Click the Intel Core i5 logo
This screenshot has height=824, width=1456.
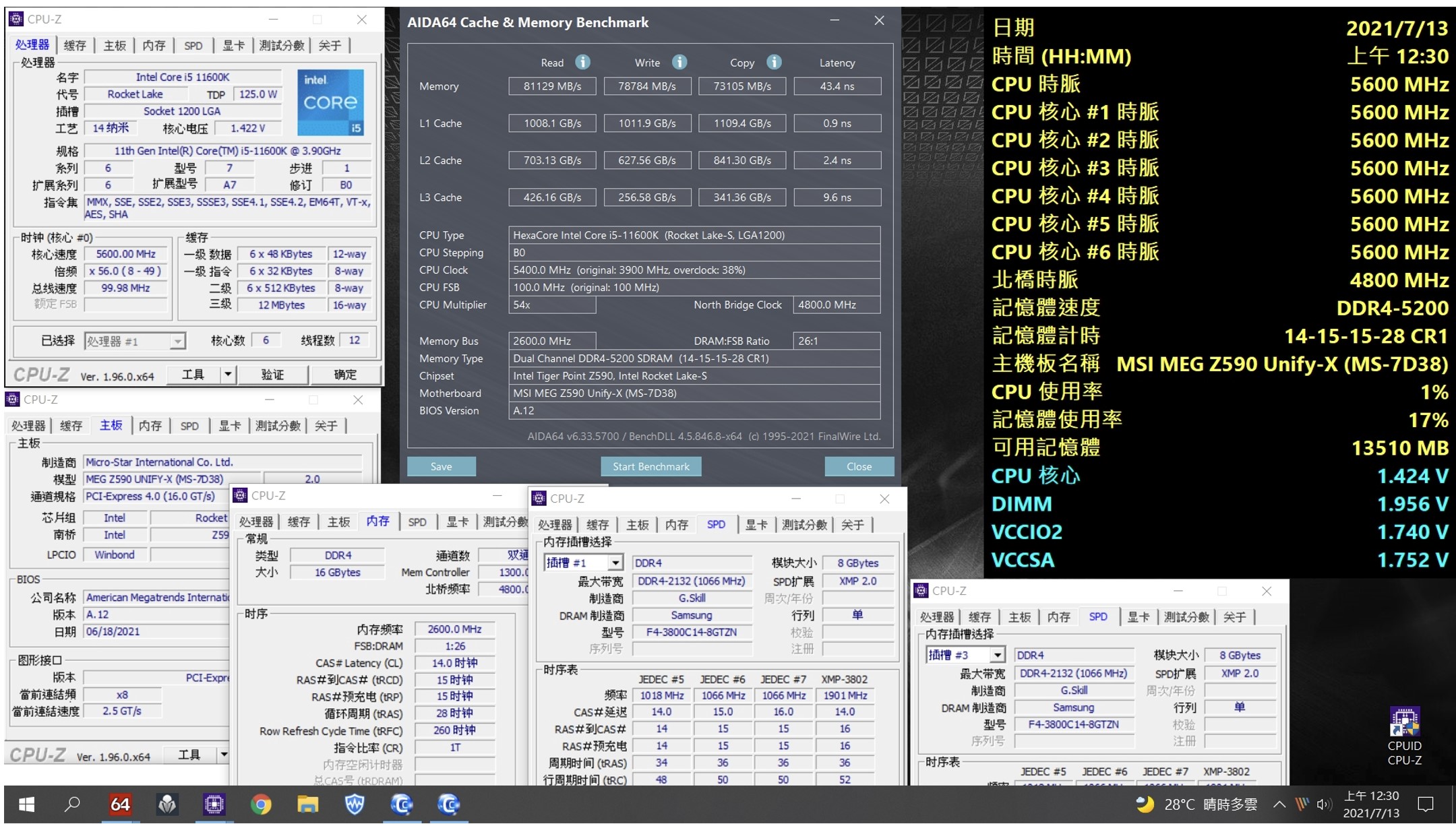coord(330,102)
